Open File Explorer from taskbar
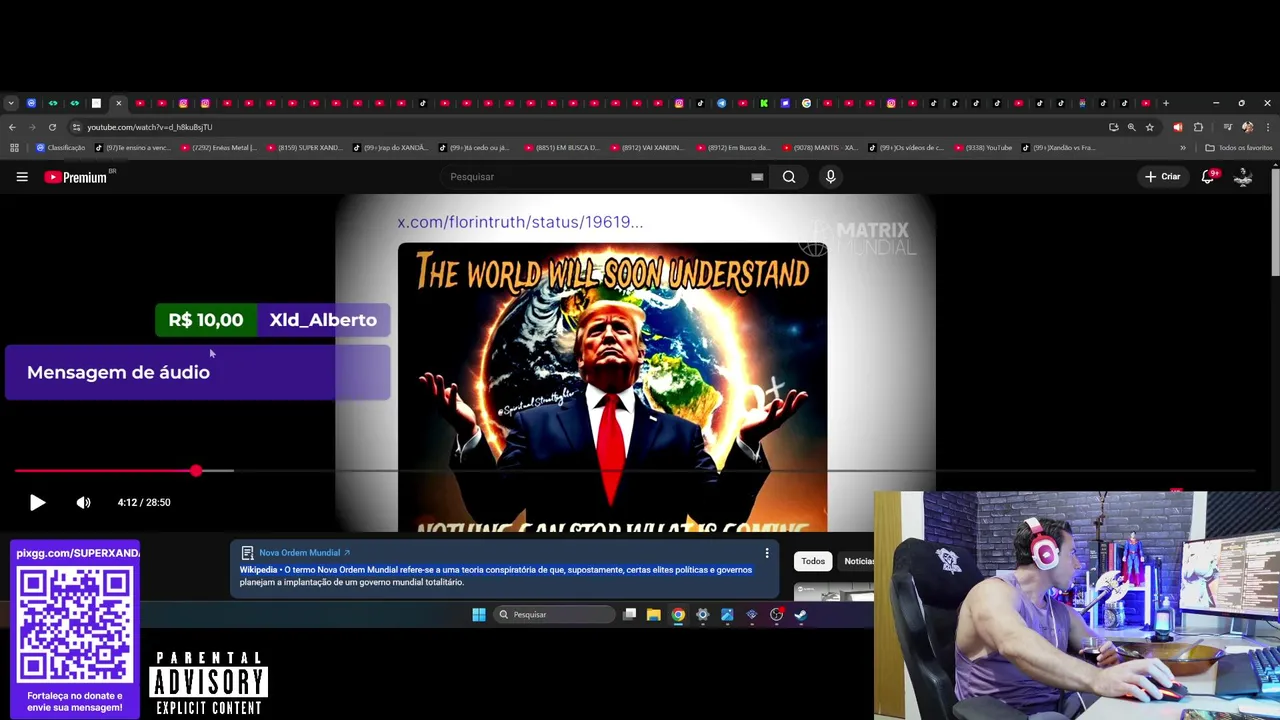The width and height of the screenshot is (1280, 720). [x=653, y=615]
